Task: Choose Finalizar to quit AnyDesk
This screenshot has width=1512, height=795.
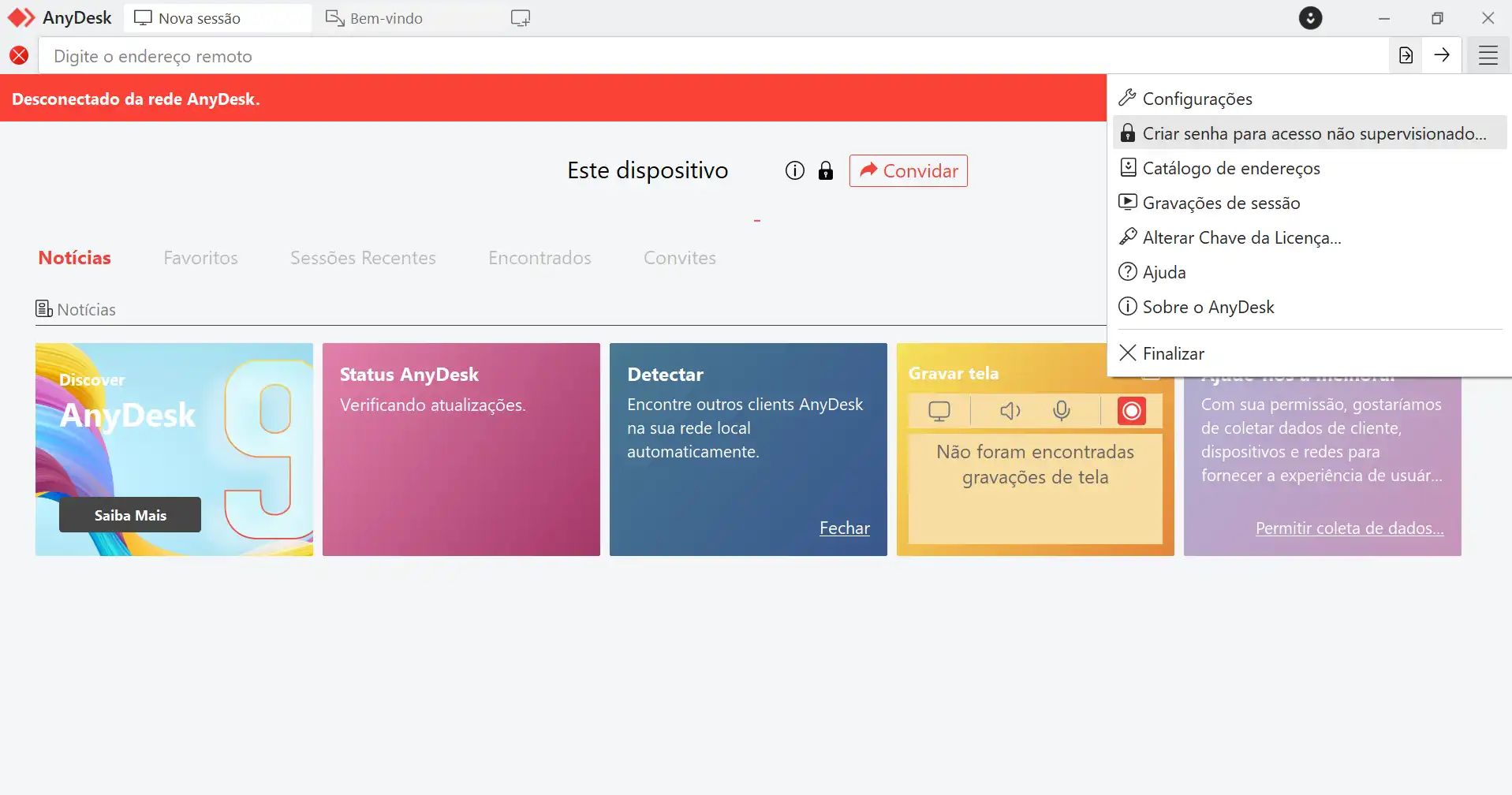Action: point(1309,353)
